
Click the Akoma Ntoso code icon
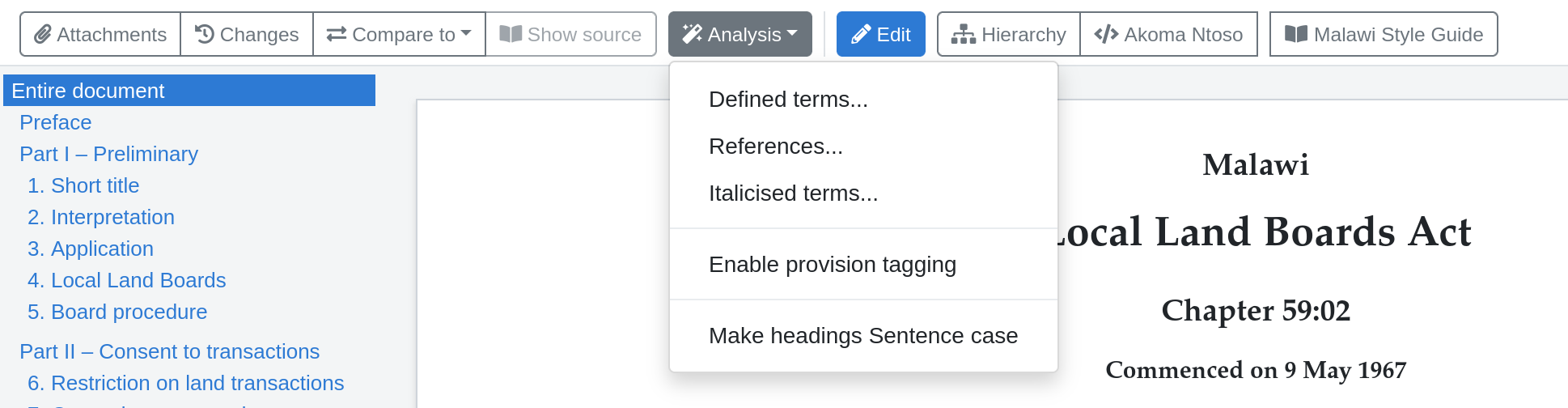click(x=1106, y=35)
